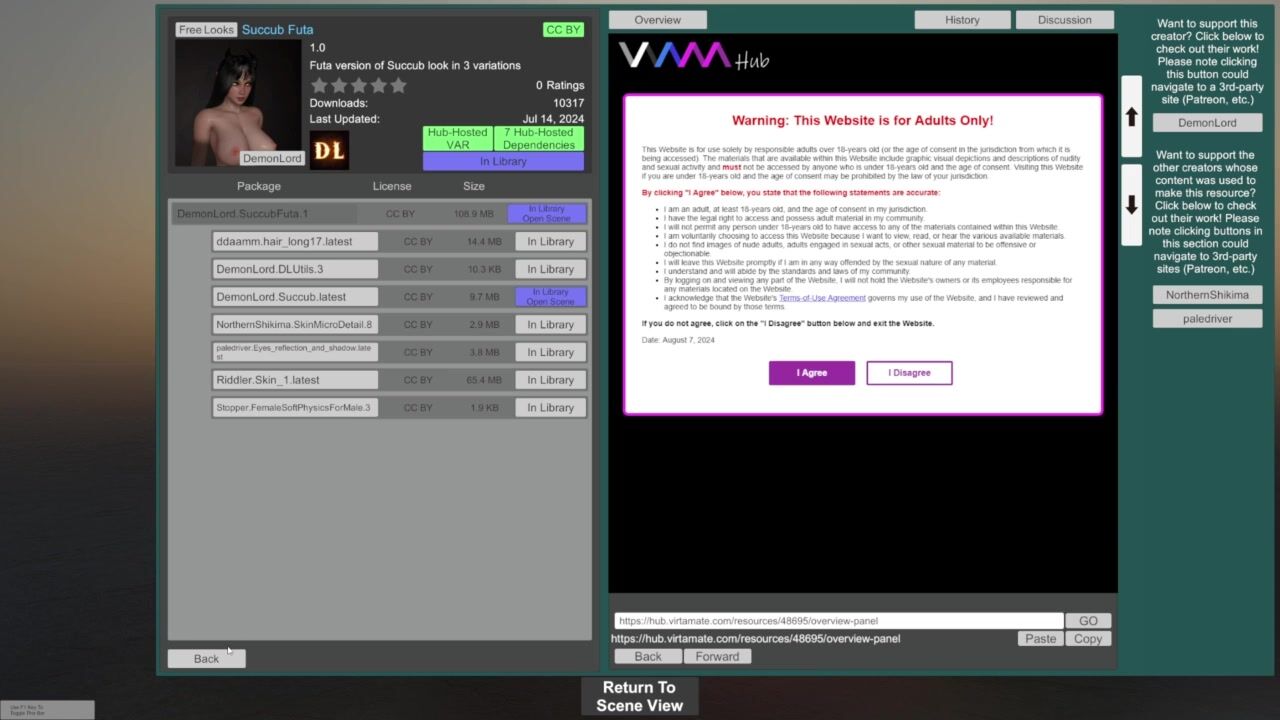
Task: Click the hub URL address field
Action: click(837, 621)
